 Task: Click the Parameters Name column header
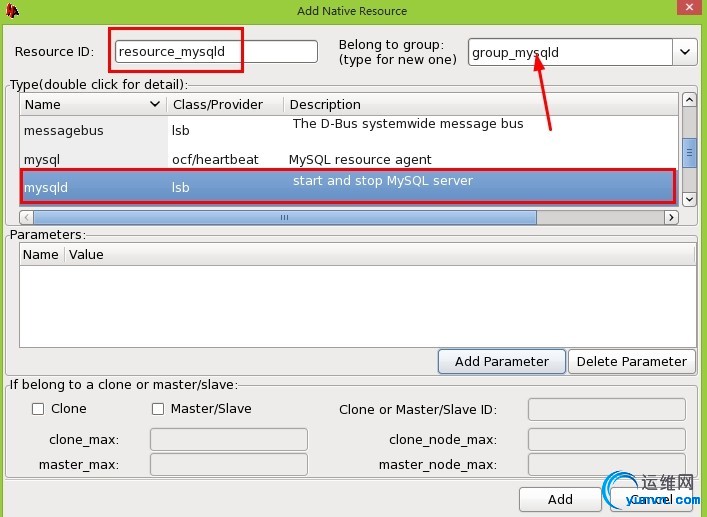(x=41, y=255)
